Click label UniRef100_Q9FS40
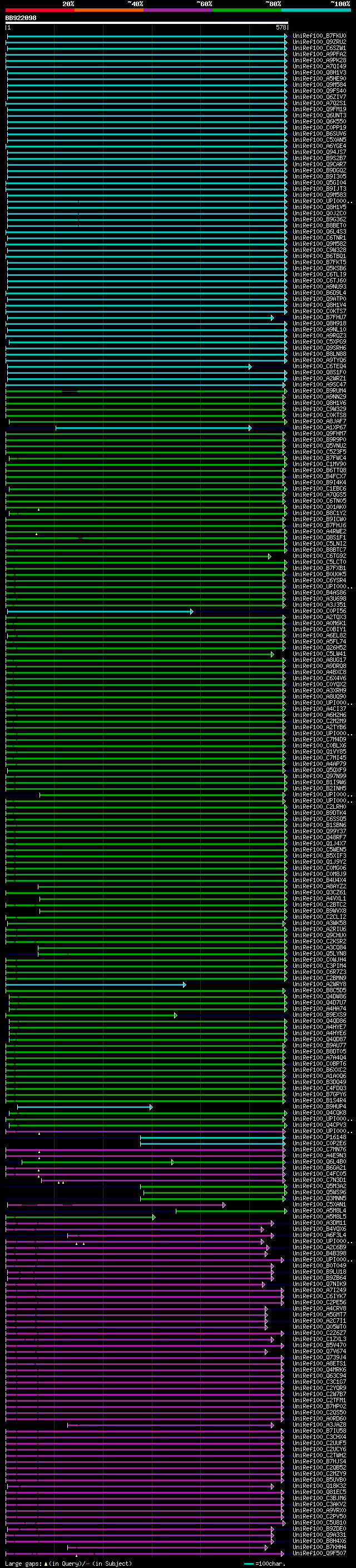Image resolution: width=356 pixels, height=1568 pixels. coord(319,91)
